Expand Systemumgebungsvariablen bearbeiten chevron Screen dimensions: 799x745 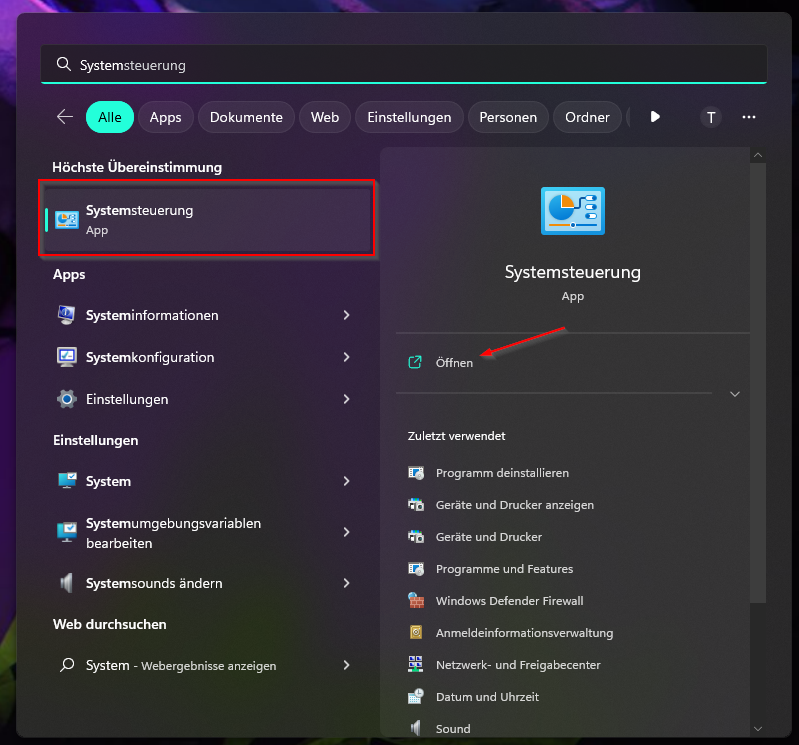pyautogui.click(x=347, y=532)
